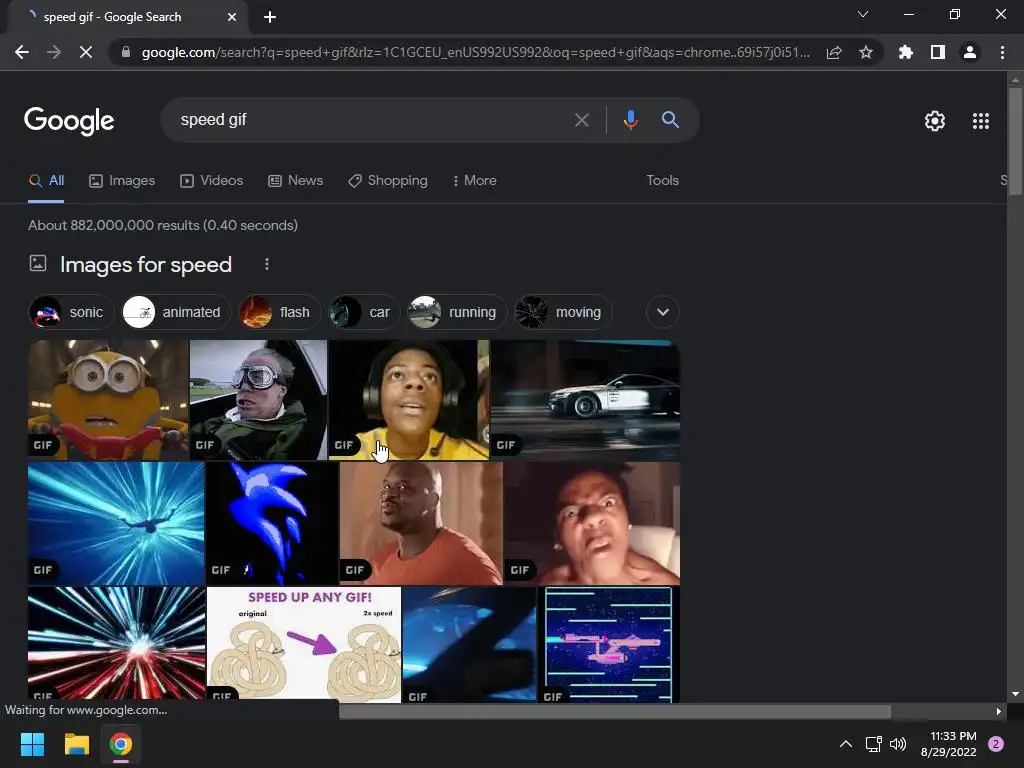Open the More search options menu
This screenshot has width=1024, height=768.
pos(475,181)
